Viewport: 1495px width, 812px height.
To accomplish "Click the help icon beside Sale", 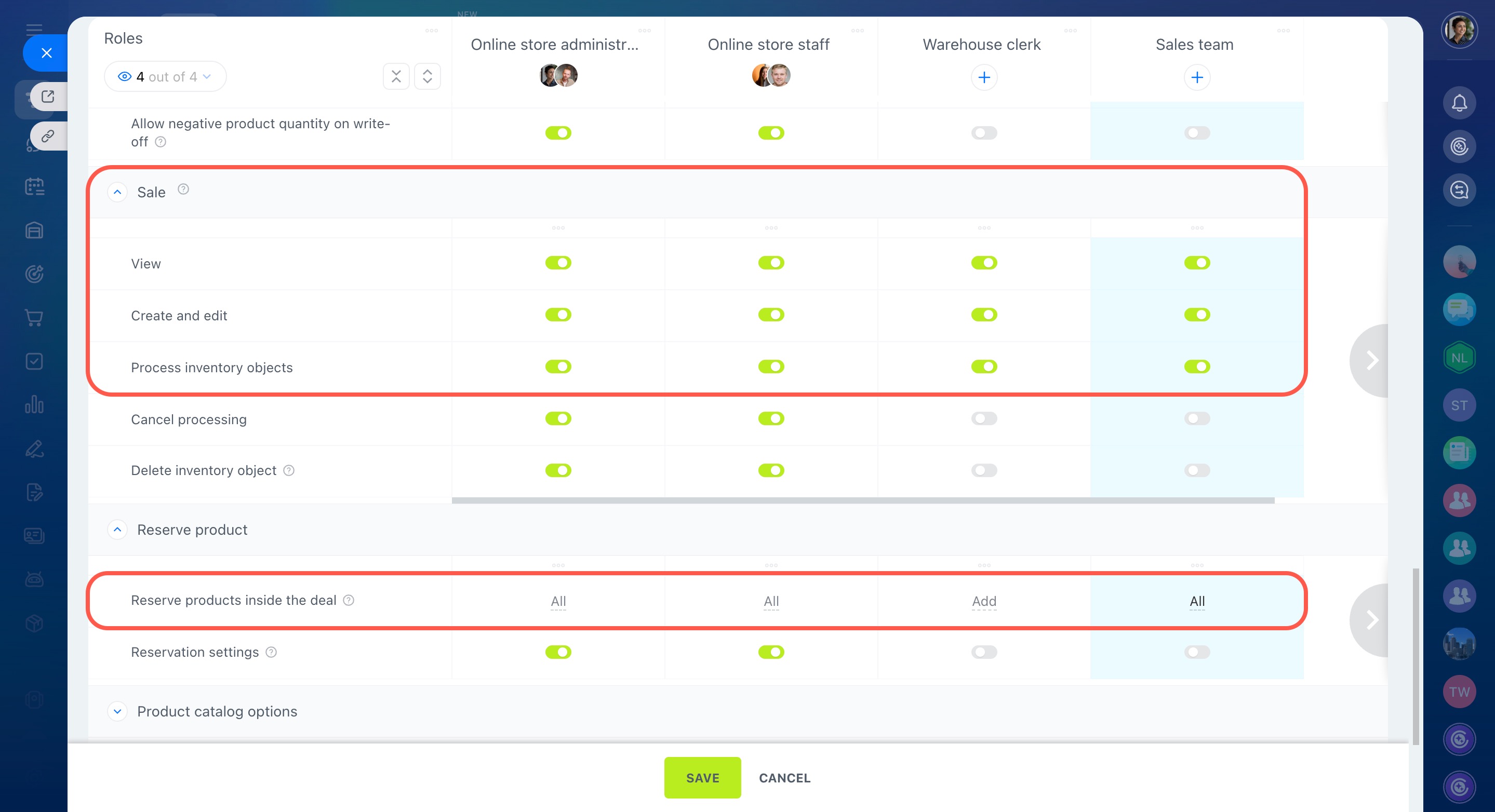I will point(183,190).
